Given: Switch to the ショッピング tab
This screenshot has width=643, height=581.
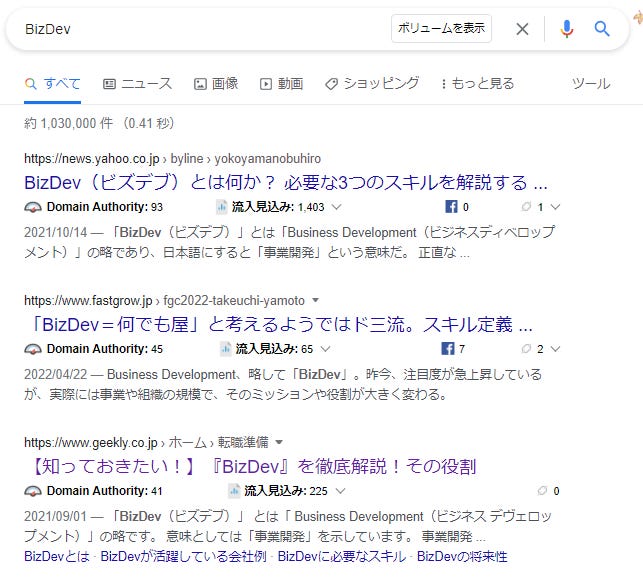Looking at the screenshot, I should tap(372, 84).
